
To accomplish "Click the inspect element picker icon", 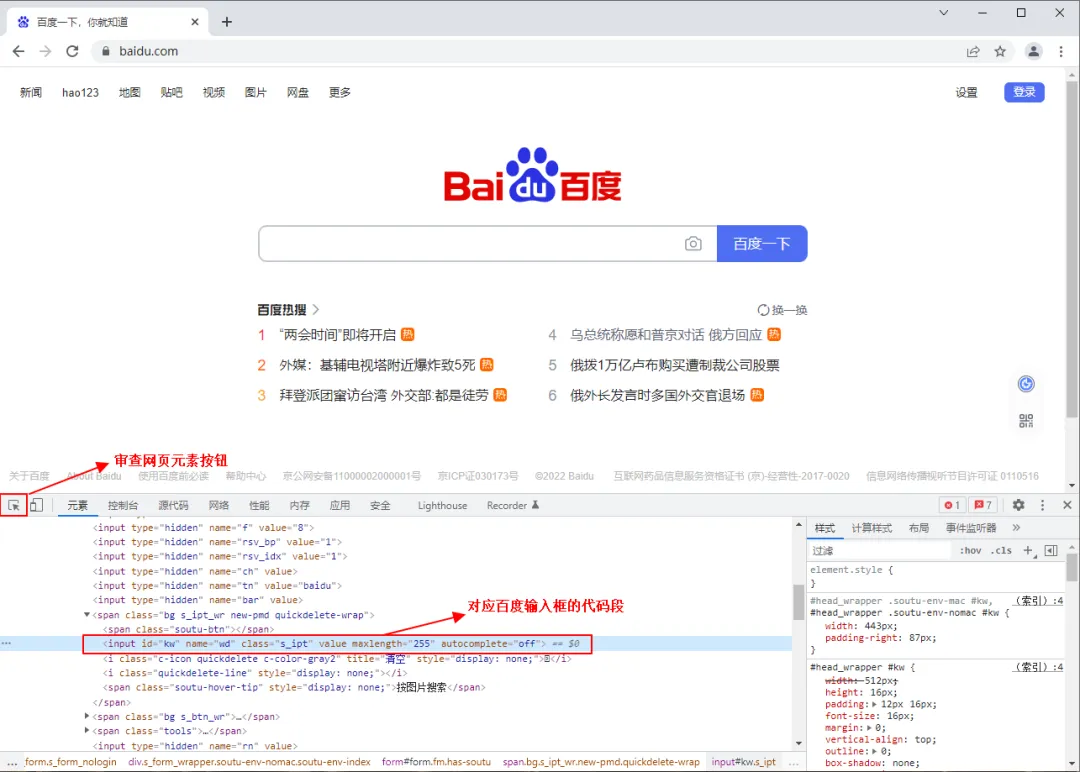I will click(x=14, y=505).
